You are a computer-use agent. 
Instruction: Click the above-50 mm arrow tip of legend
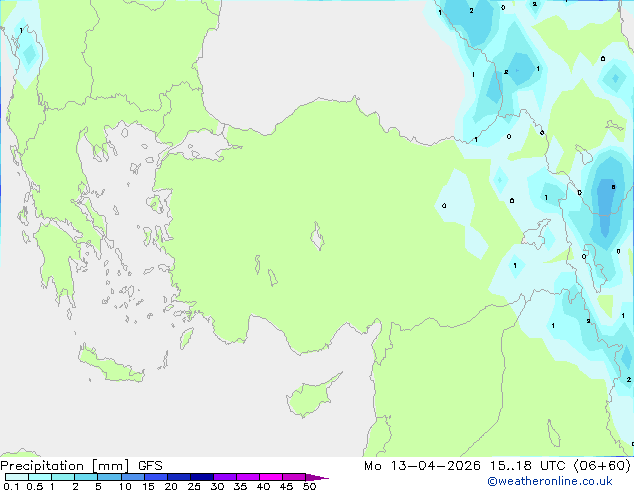pyautogui.click(x=317, y=477)
